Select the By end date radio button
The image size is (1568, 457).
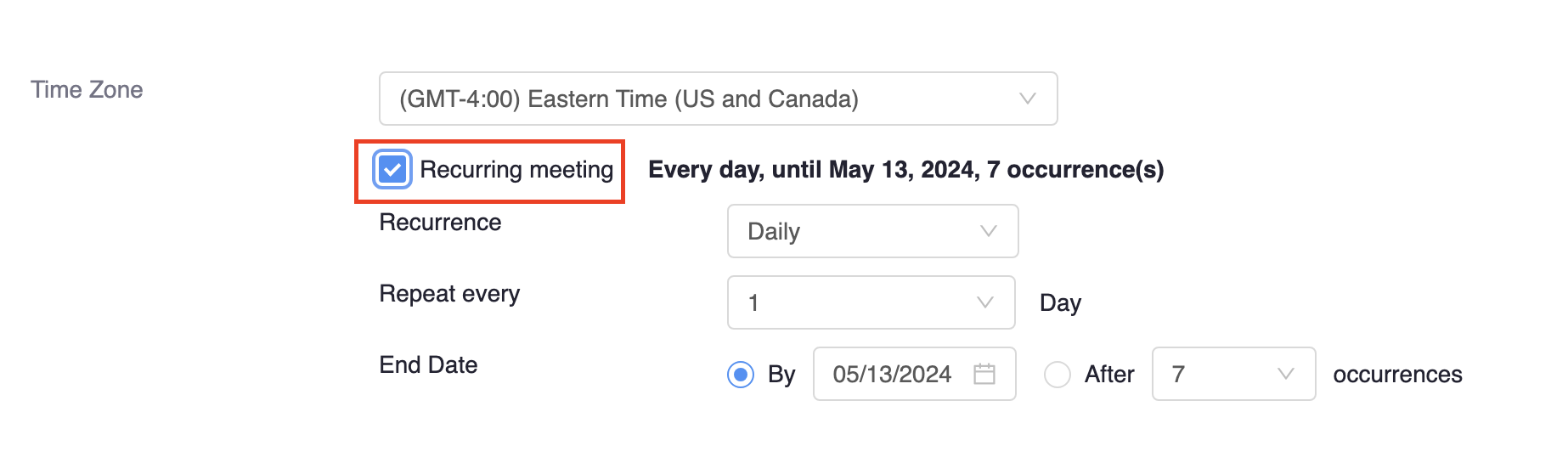[741, 374]
